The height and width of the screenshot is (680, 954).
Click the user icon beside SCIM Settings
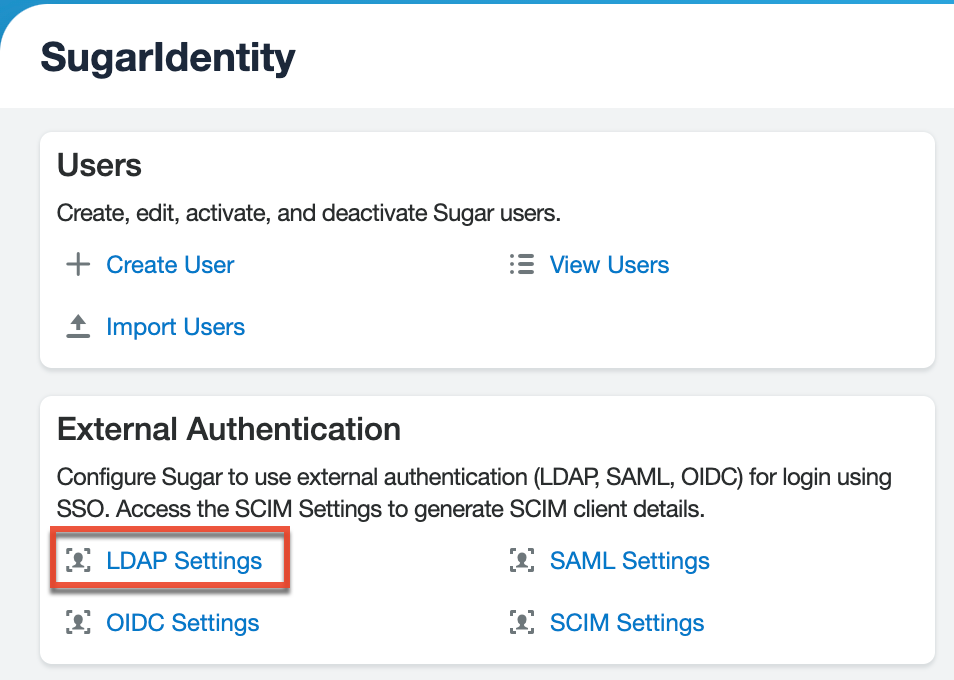click(x=521, y=622)
